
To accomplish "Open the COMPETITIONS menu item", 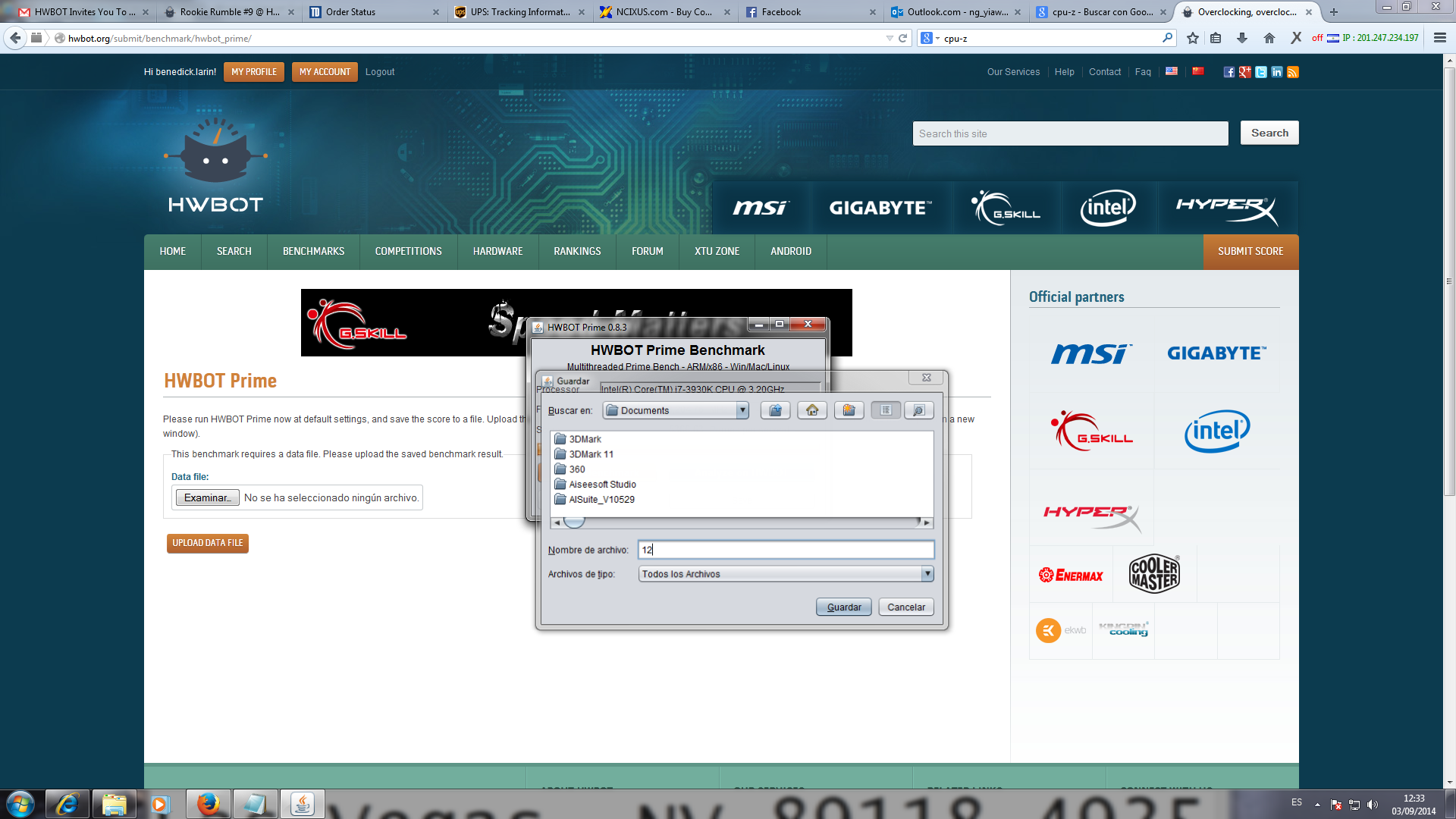I will tap(408, 252).
